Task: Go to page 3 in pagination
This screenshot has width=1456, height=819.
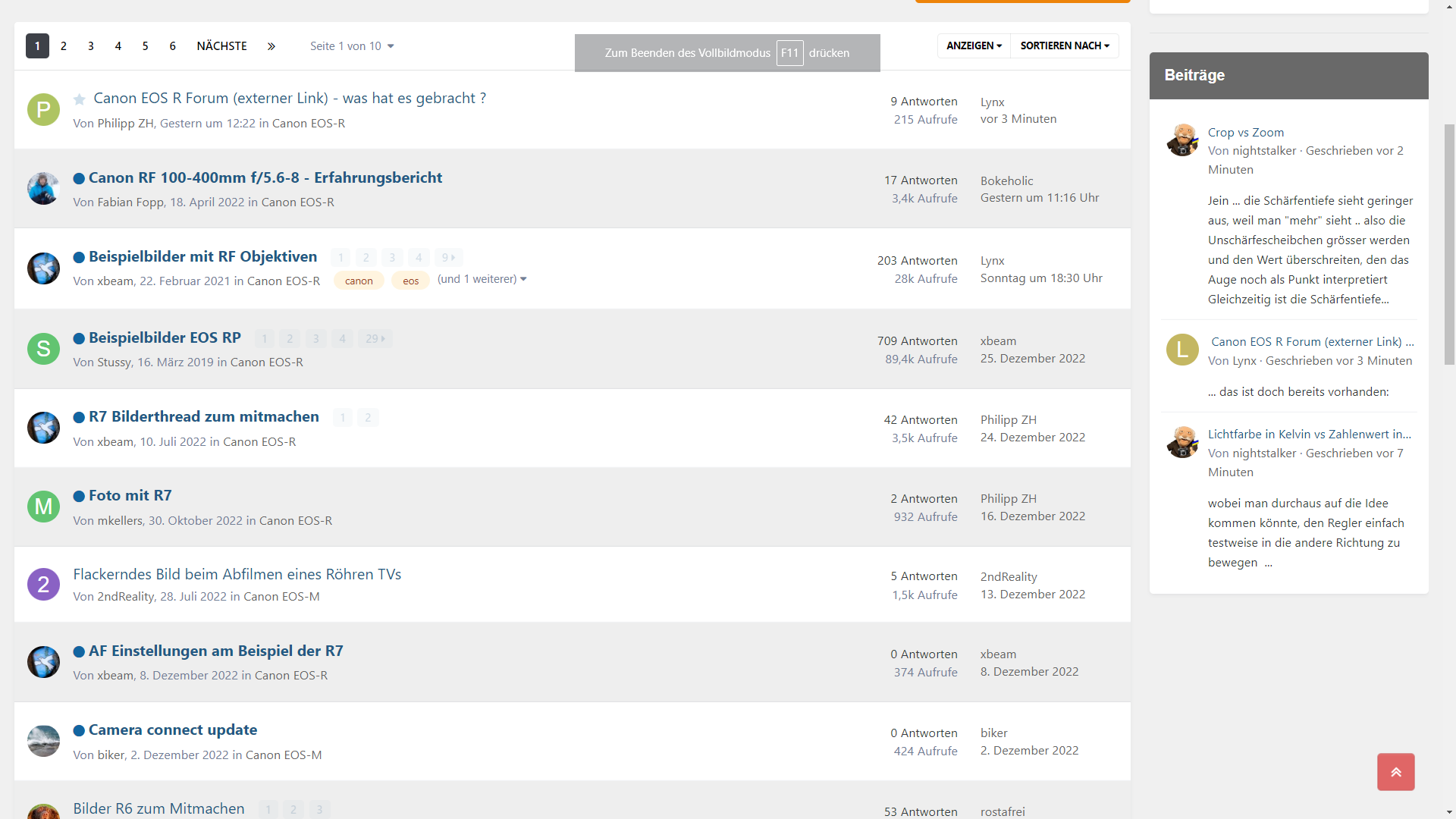Action: click(x=91, y=46)
